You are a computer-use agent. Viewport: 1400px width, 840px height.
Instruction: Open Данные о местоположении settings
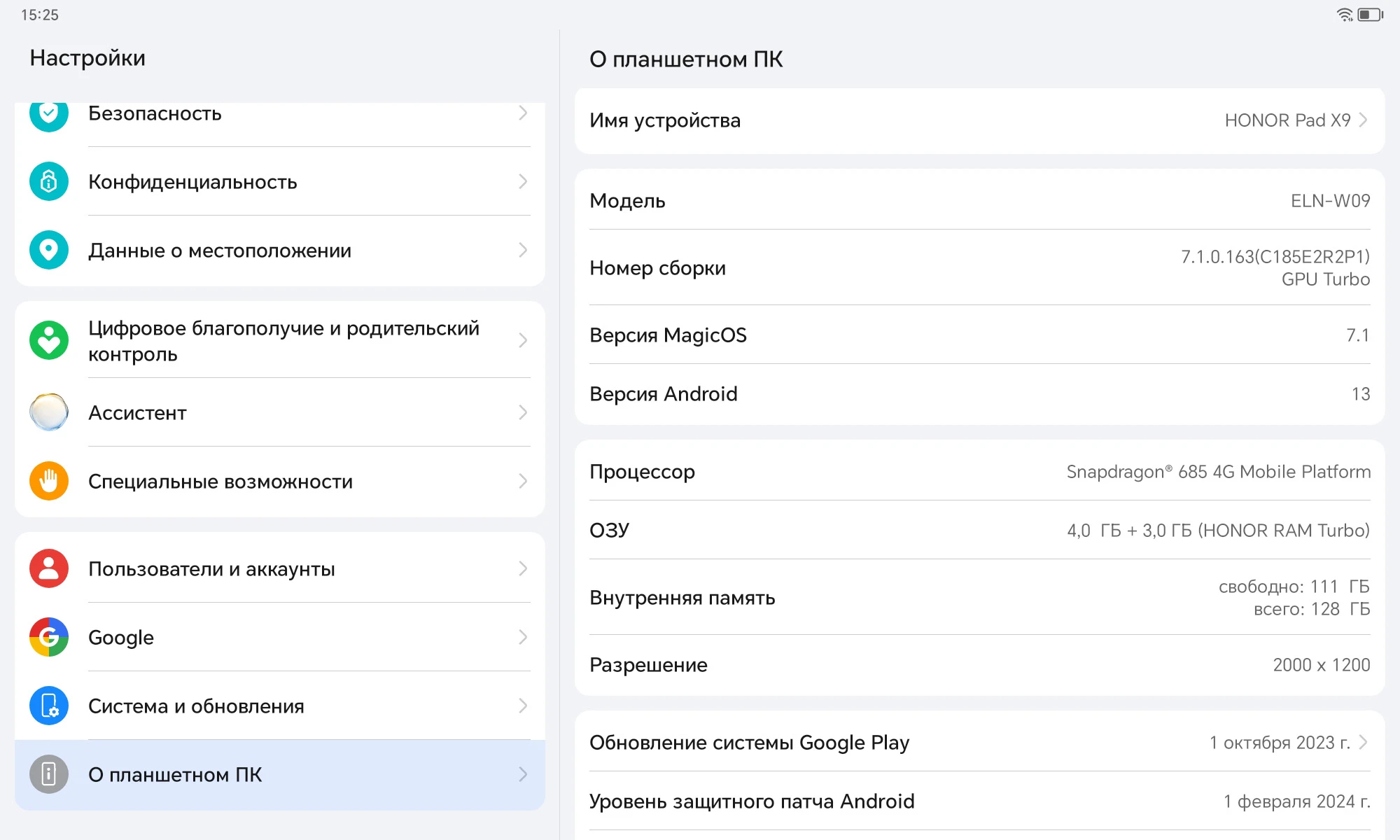[280, 251]
